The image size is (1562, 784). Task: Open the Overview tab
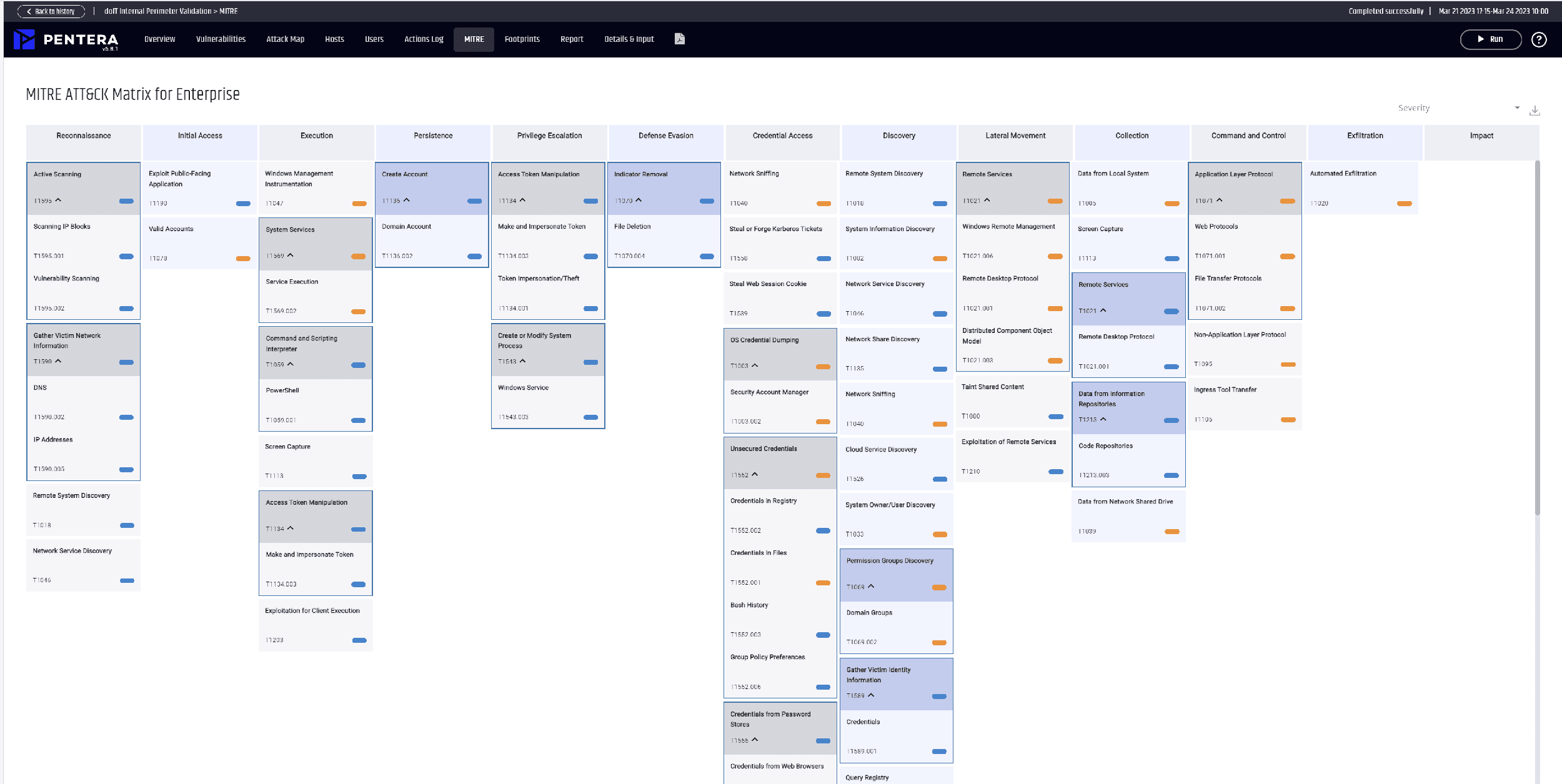(x=160, y=39)
